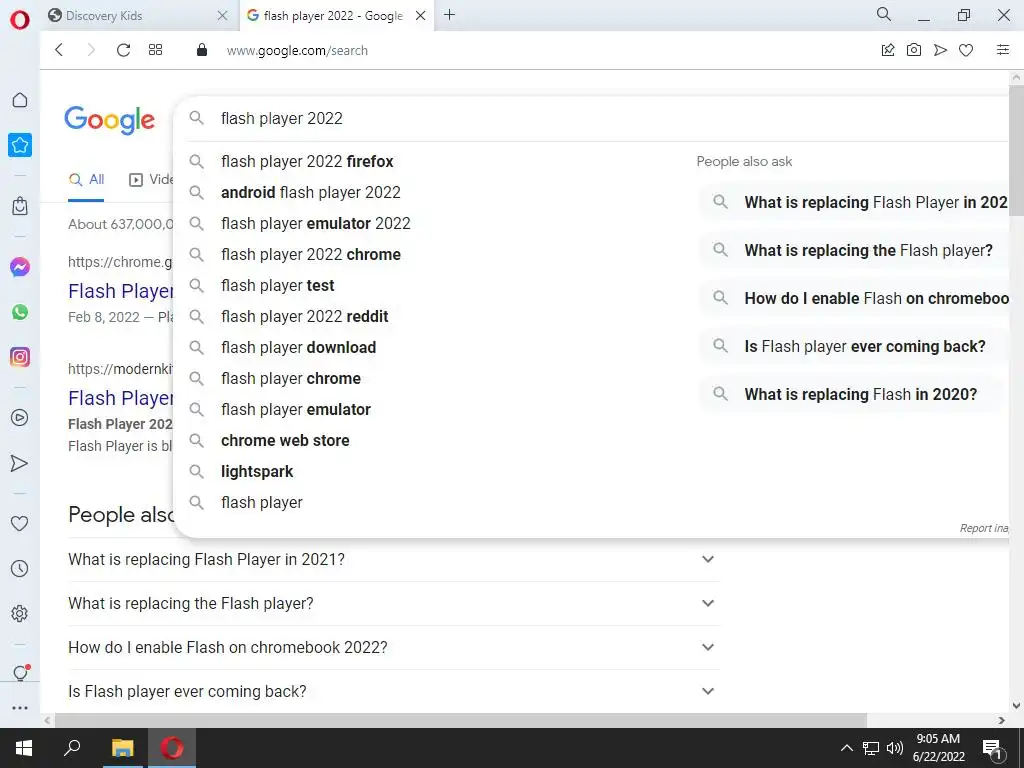The image size is (1024, 768).
Task: Take a snapshot with the camera icon
Action: click(x=914, y=50)
